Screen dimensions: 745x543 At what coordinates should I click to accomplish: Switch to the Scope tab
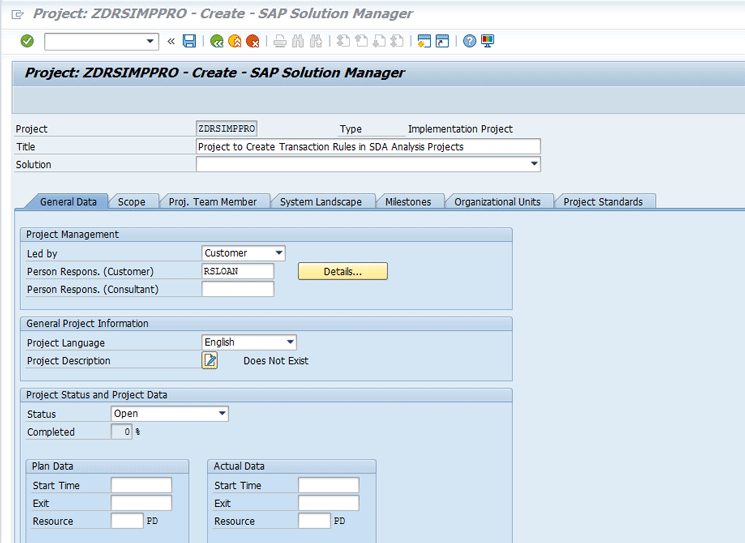pyautogui.click(x=131, y=202)
